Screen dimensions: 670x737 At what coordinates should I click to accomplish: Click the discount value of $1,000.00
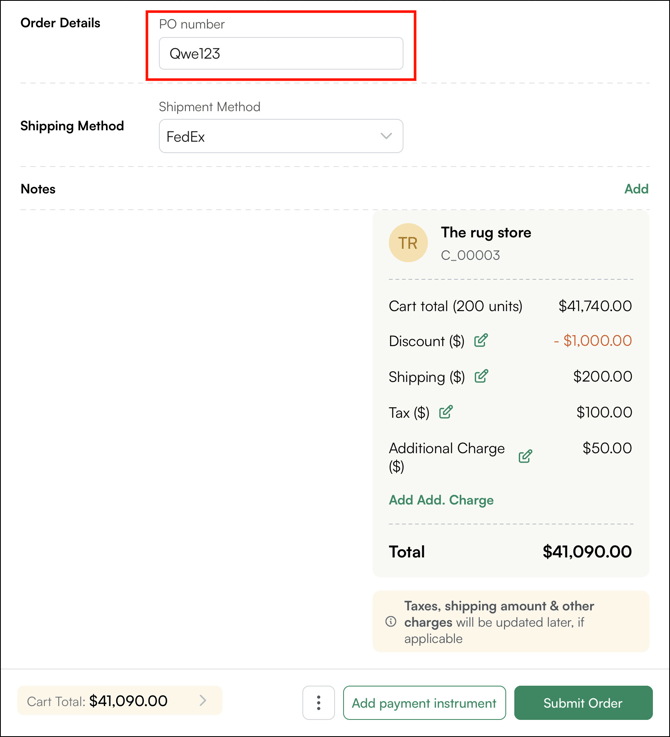593,341
